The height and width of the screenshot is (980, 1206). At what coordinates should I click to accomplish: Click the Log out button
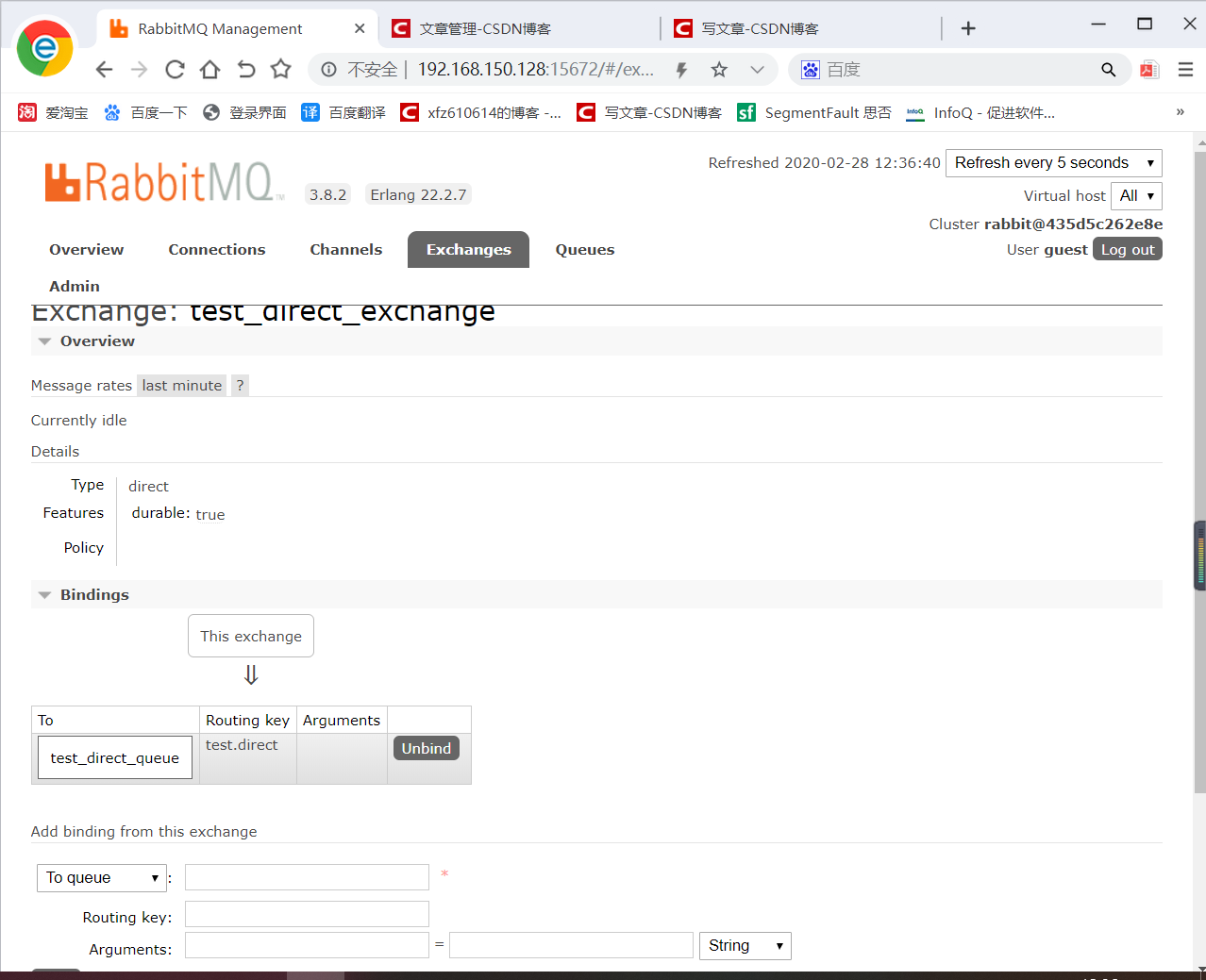[1128, 250]
